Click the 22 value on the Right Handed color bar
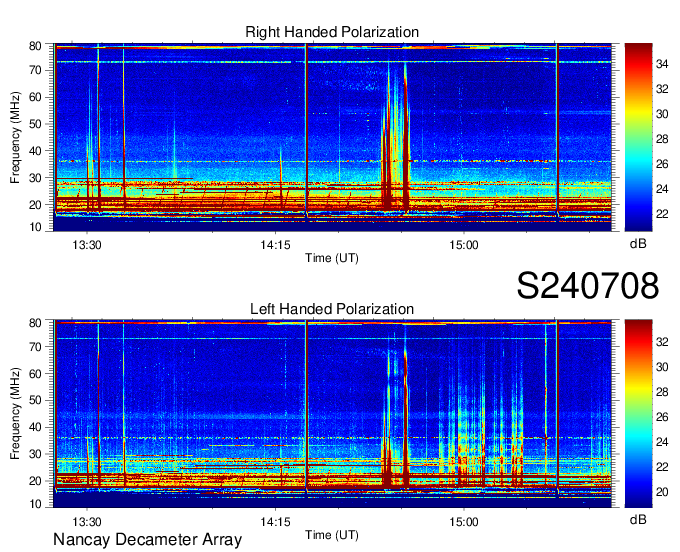This screenshot has height=552, width=680. tap(662, 214)
